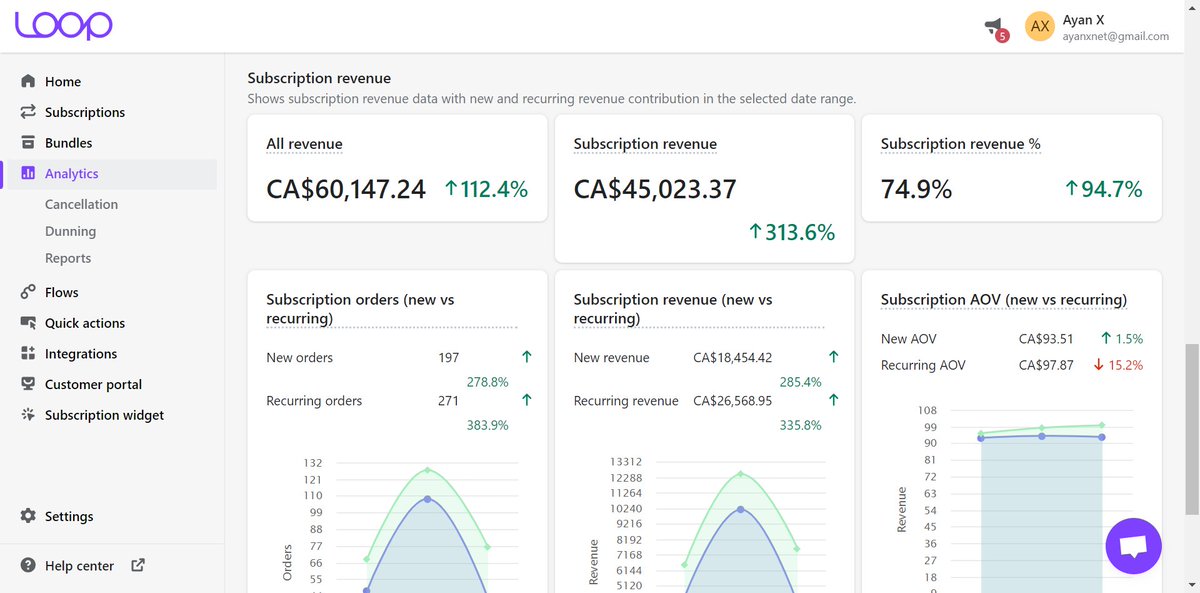Click the 383.9% recurring orders change
The height and width of the screenshot is (593, 1200).
[x=488, y=425]
